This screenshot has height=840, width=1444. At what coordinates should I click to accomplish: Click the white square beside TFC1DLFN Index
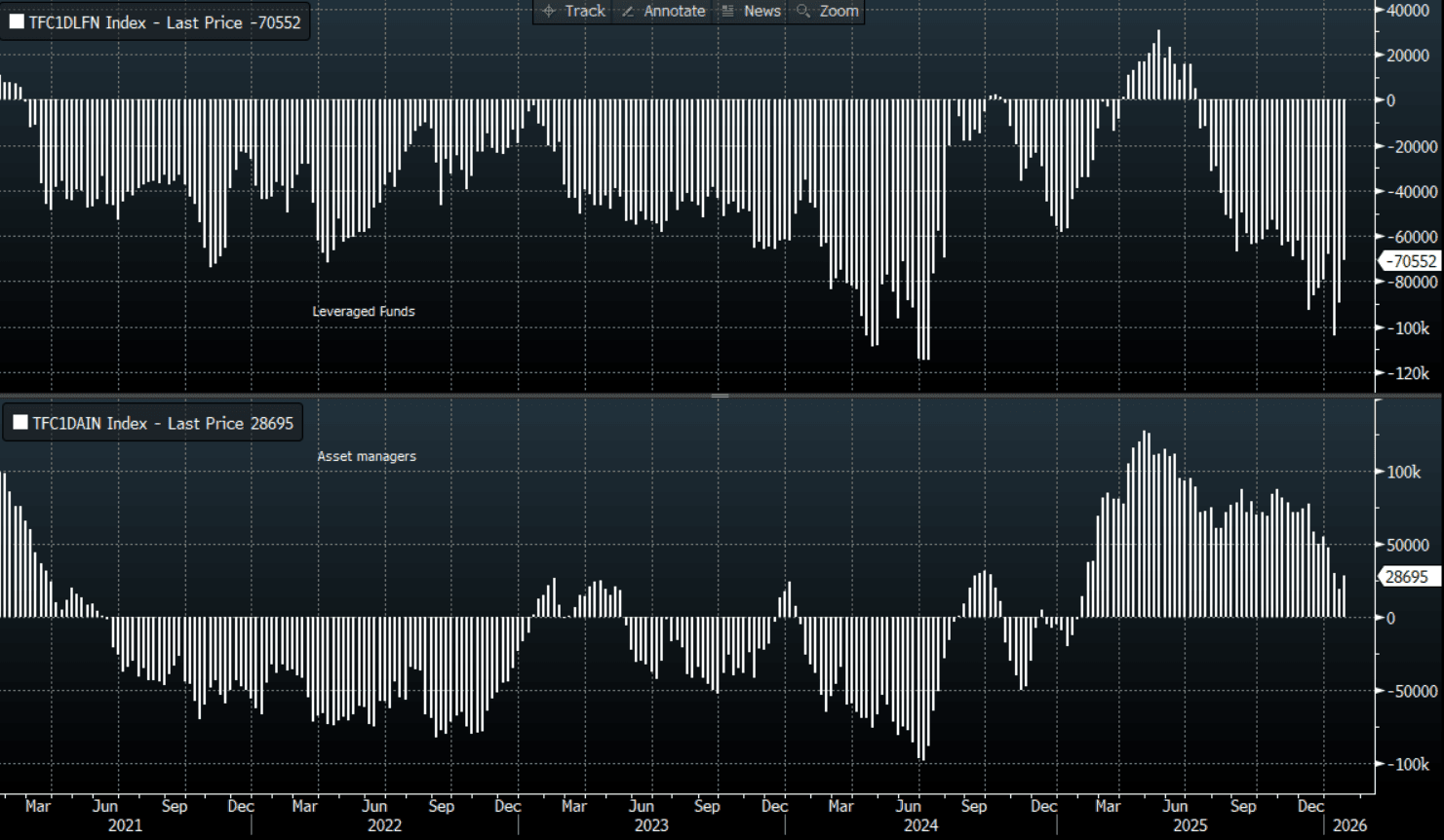[17, 21]
